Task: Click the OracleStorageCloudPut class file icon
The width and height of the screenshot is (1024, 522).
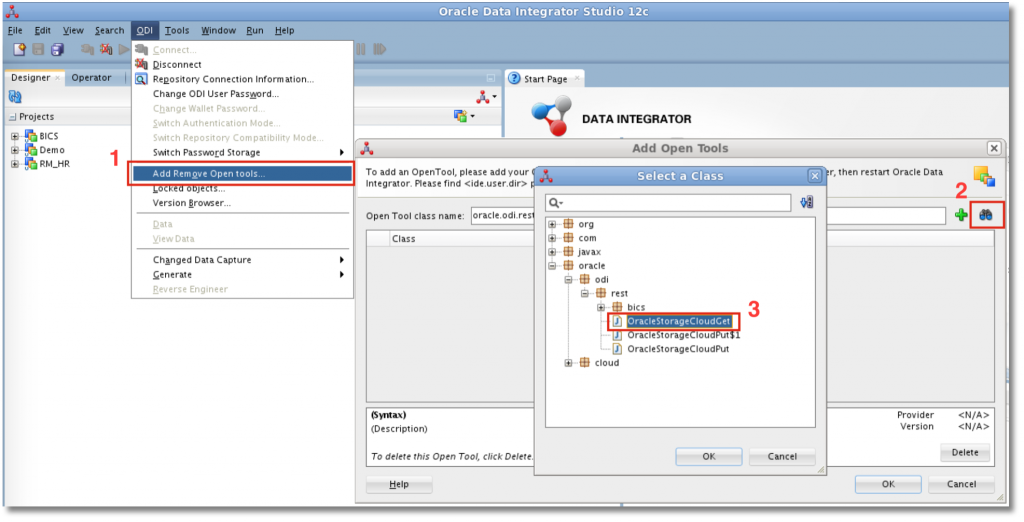Action: pyautogui.click(x=617, y=349)
